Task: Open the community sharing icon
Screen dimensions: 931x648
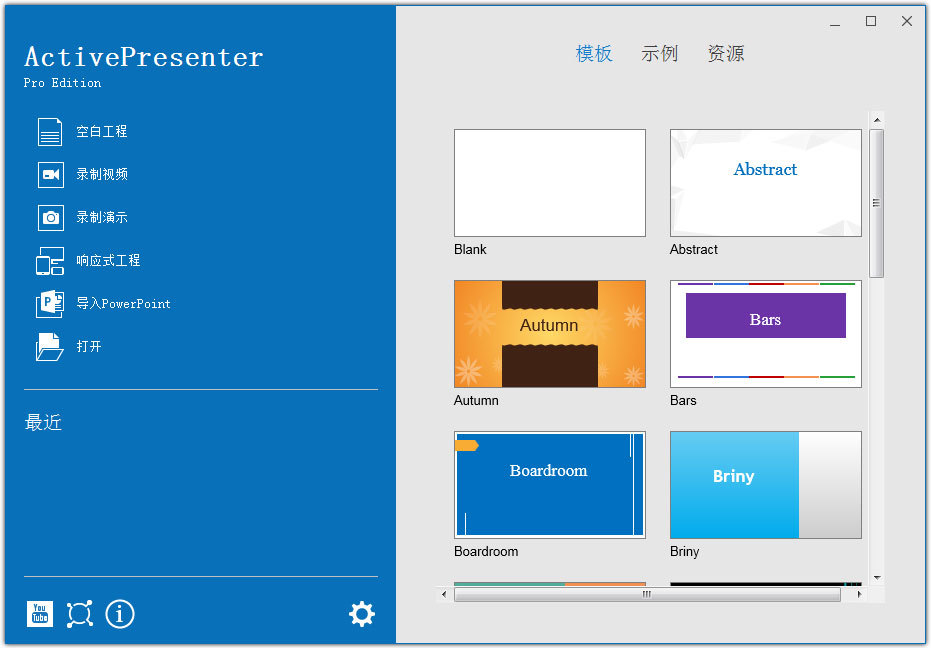Action: [79, 614]
